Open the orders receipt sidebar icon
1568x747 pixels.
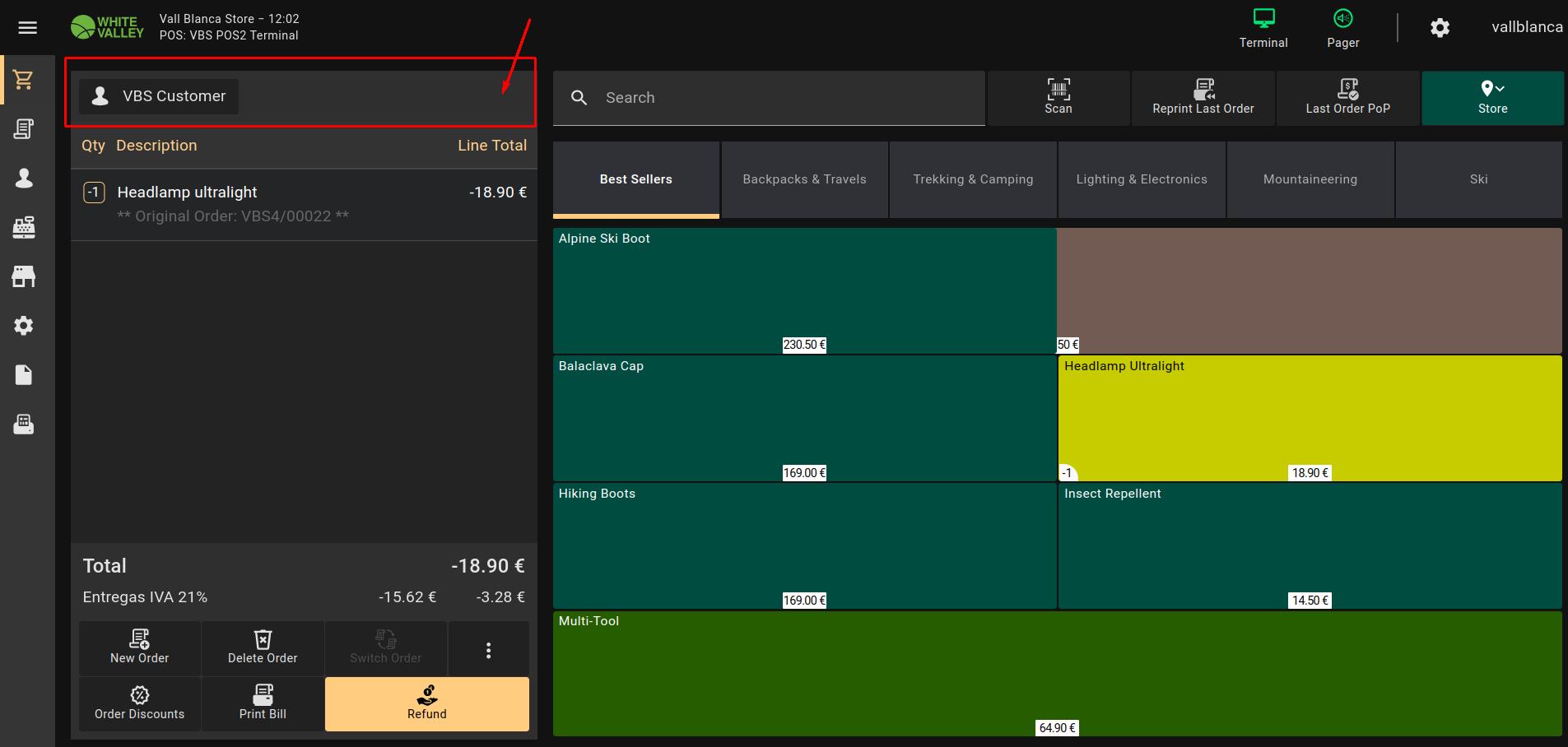pos(24,129)
